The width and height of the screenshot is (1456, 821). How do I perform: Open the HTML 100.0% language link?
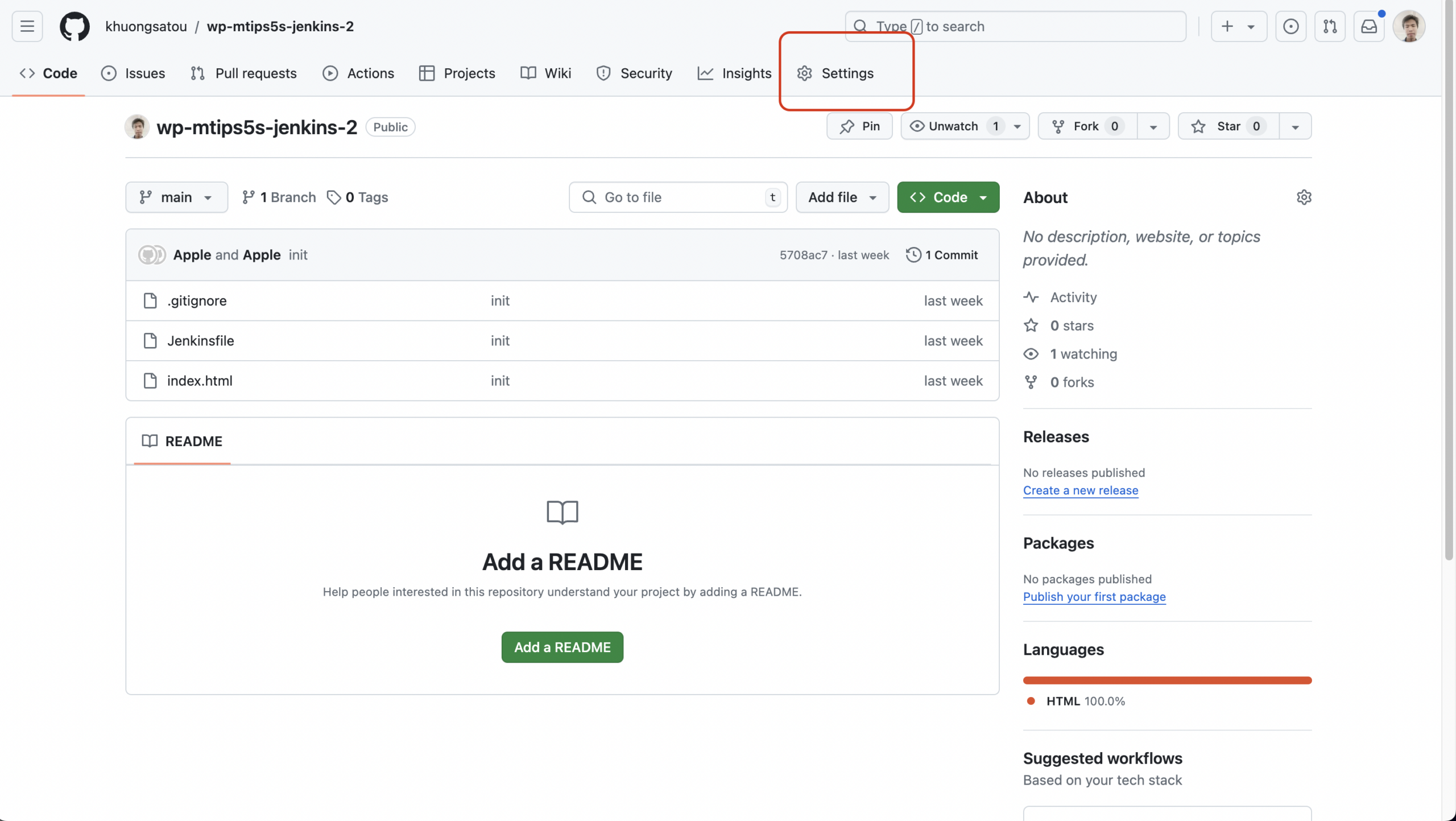(x=1075, y=701)
